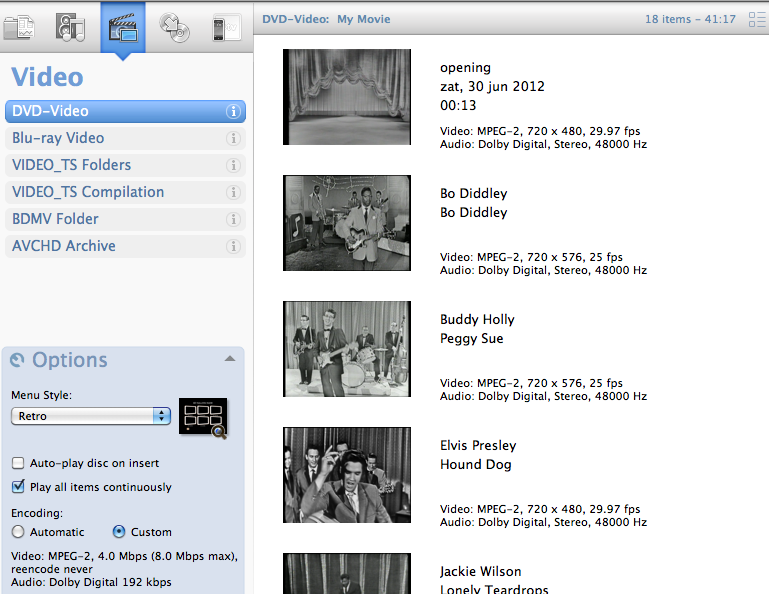Show info for Blu-ray Video
This screenshot has height=594, width=769.
tap(233, 138)
